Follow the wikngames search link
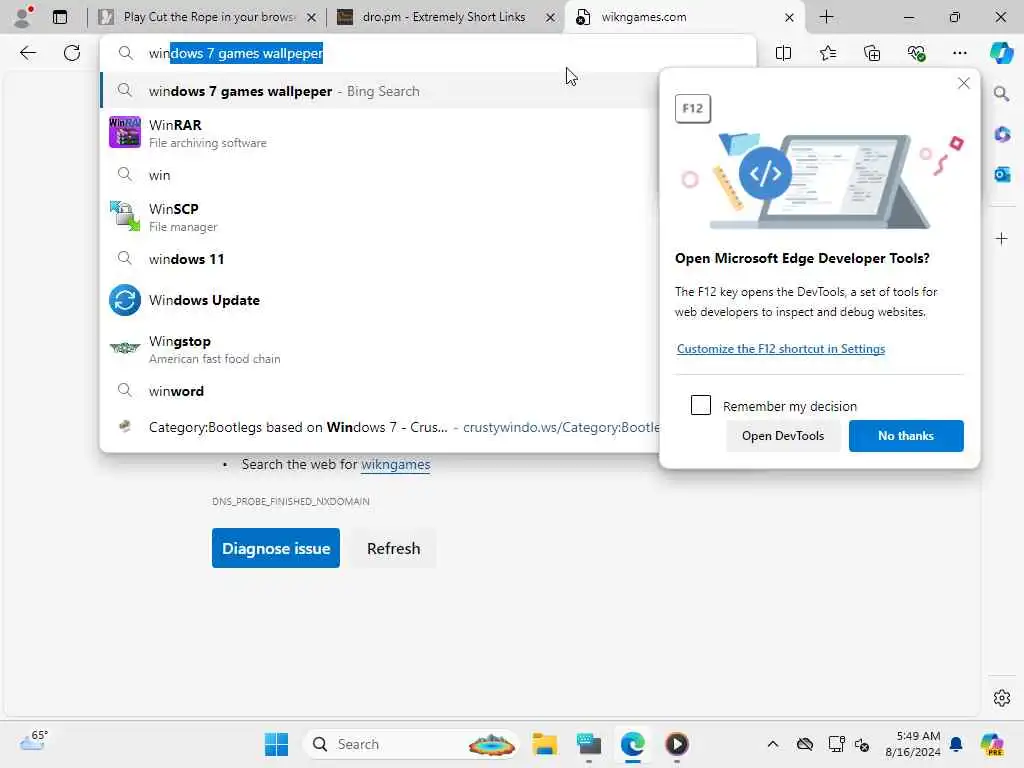The width and height of the screenshot is (1024, 768). [x=395, y=464]
